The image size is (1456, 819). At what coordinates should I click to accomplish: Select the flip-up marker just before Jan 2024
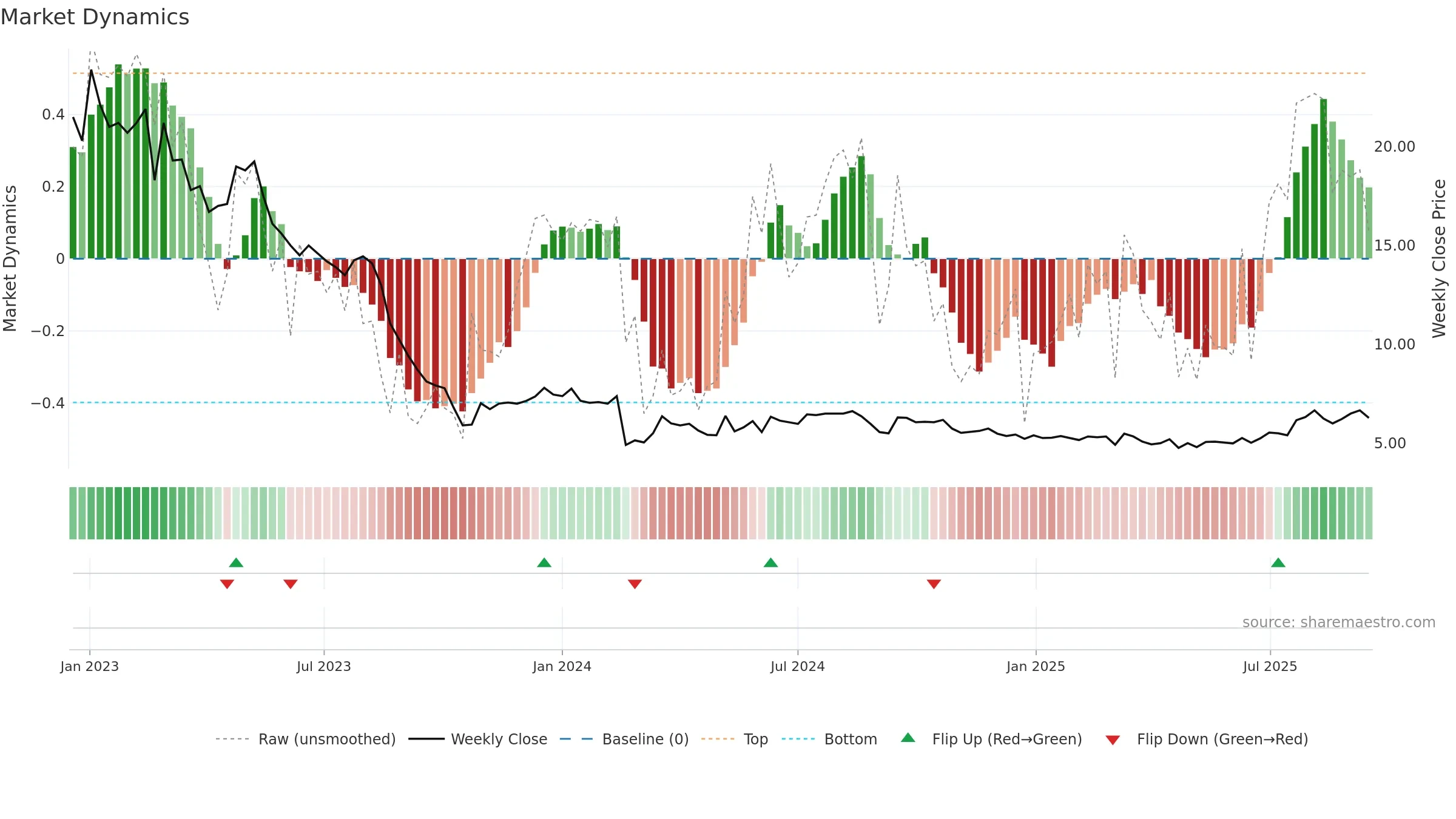tap(544, 562)
